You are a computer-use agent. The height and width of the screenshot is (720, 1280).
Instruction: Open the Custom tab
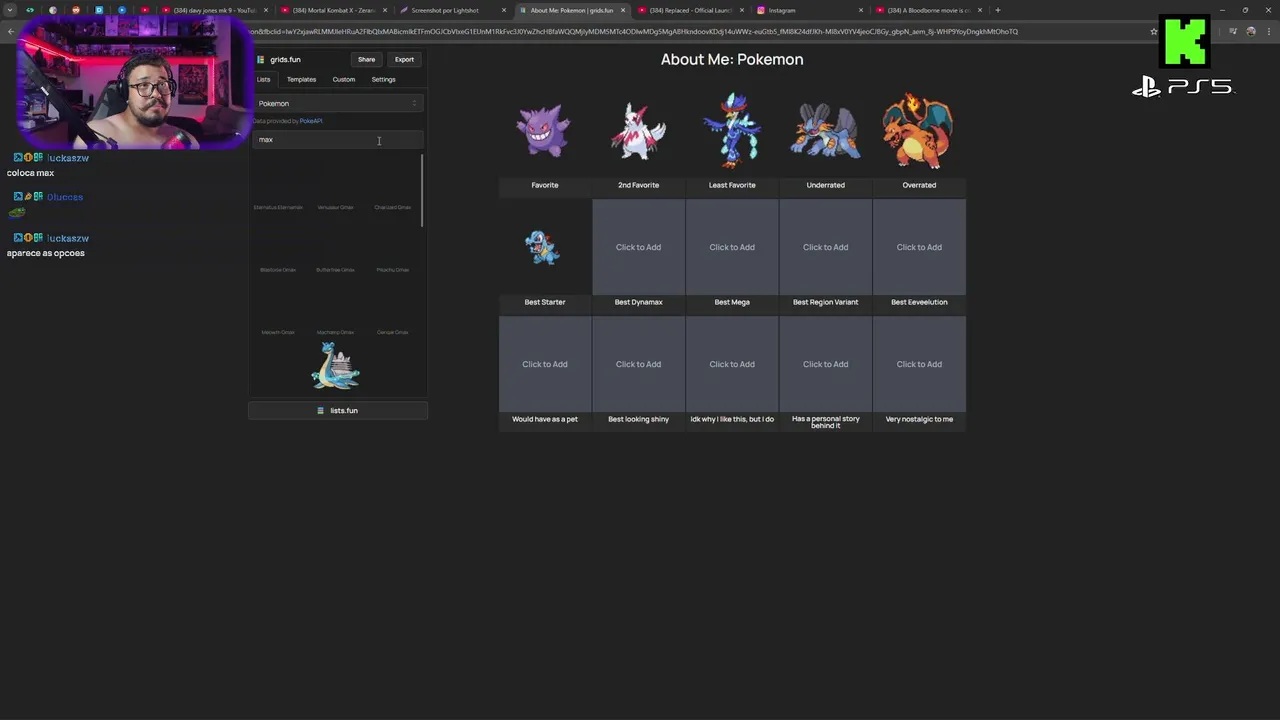pyautogui.click(x=343, y=79)
